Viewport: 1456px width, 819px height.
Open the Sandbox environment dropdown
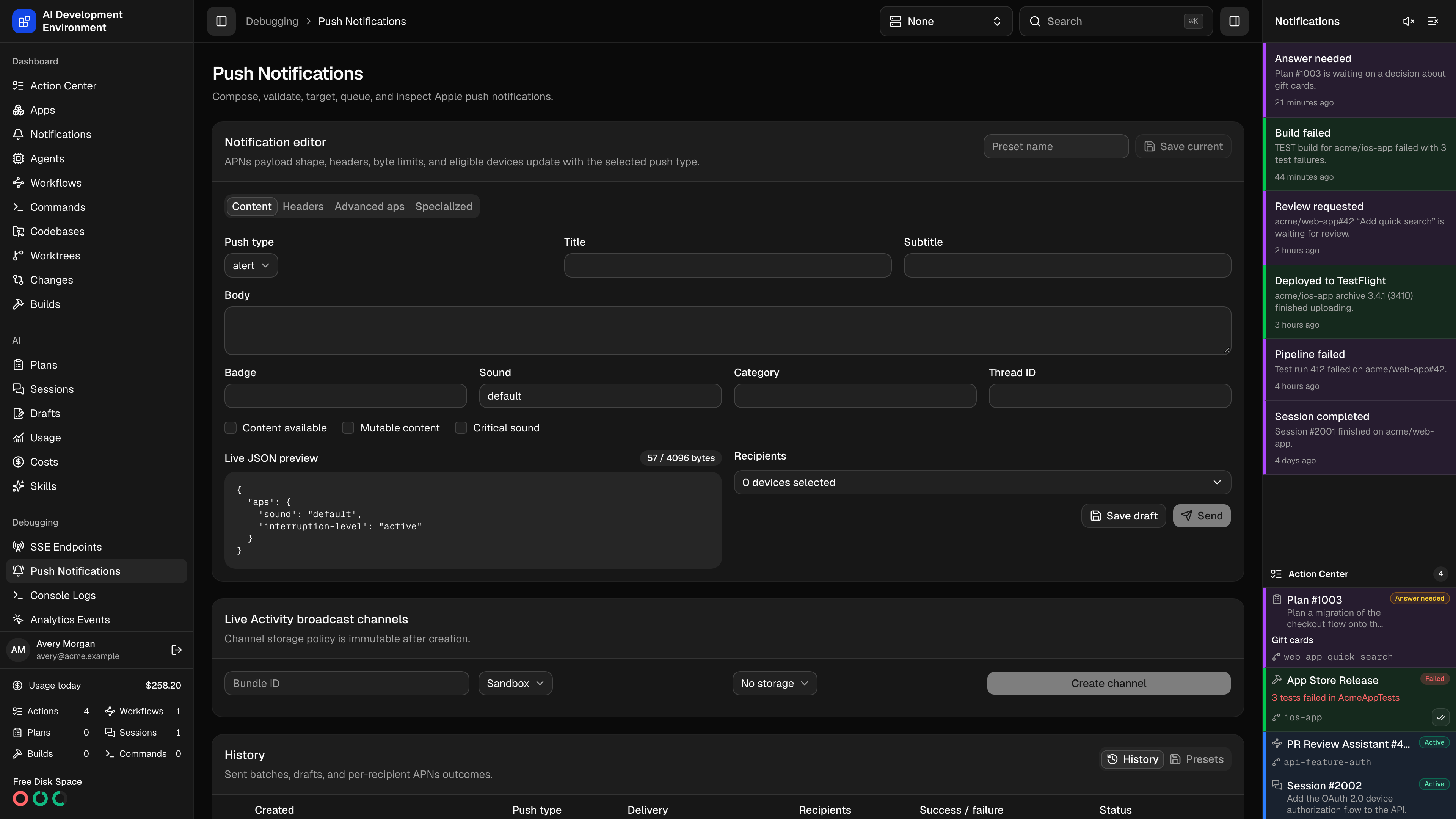[516, 684]
